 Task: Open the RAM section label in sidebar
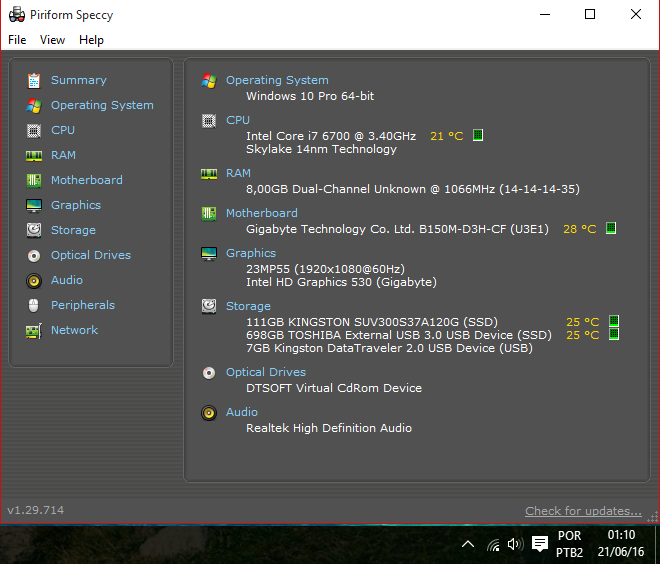click(63, 155)
